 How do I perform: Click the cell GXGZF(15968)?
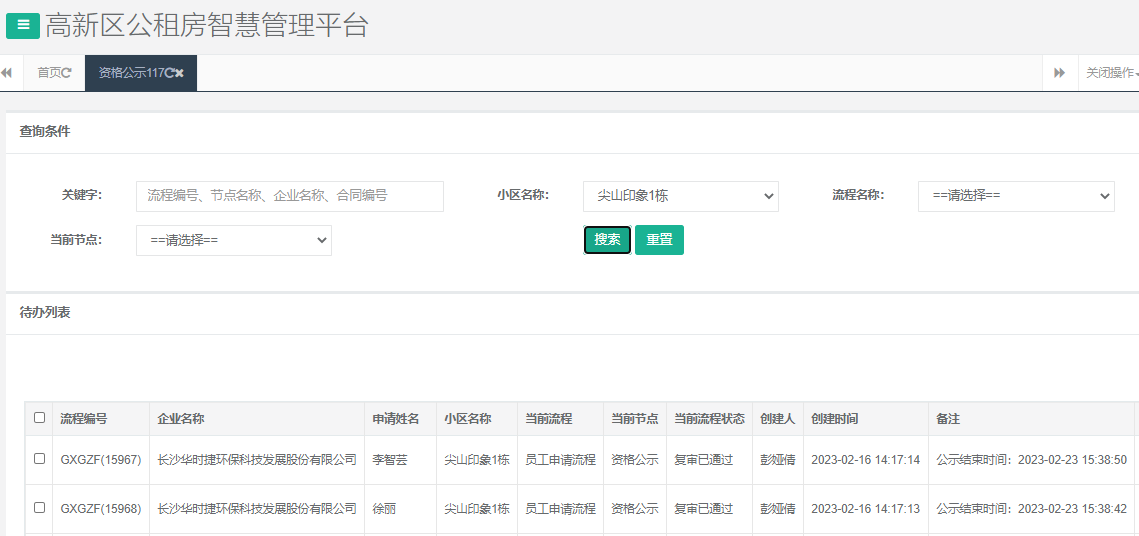tap(101, 508)
